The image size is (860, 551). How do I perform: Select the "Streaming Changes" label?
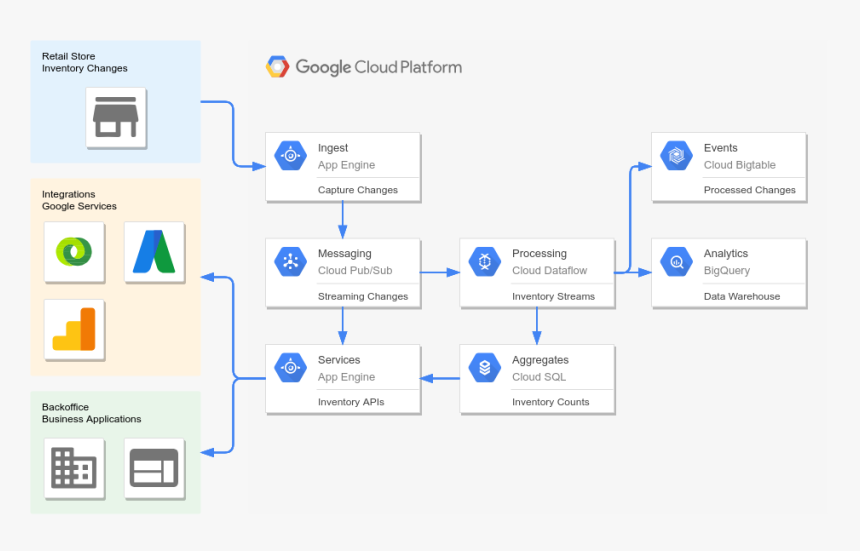(363, 296)
